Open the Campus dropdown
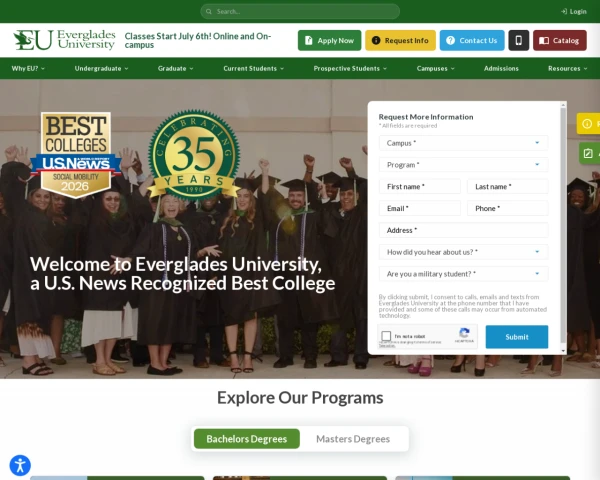Viewport: 600px width, 480px height. tap(463, 143)
